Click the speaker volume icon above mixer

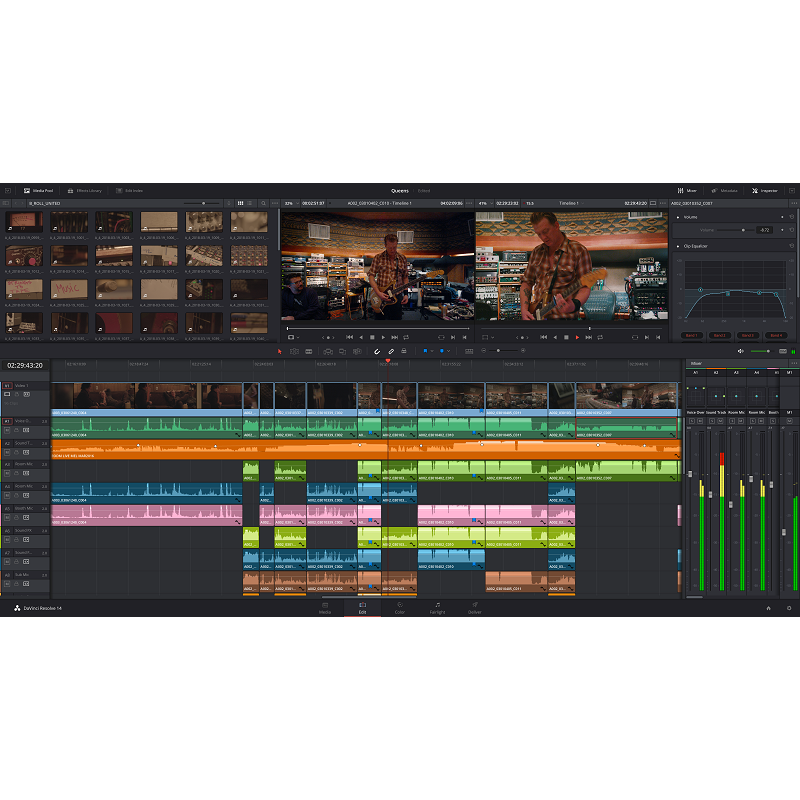[x=741, y=351]
